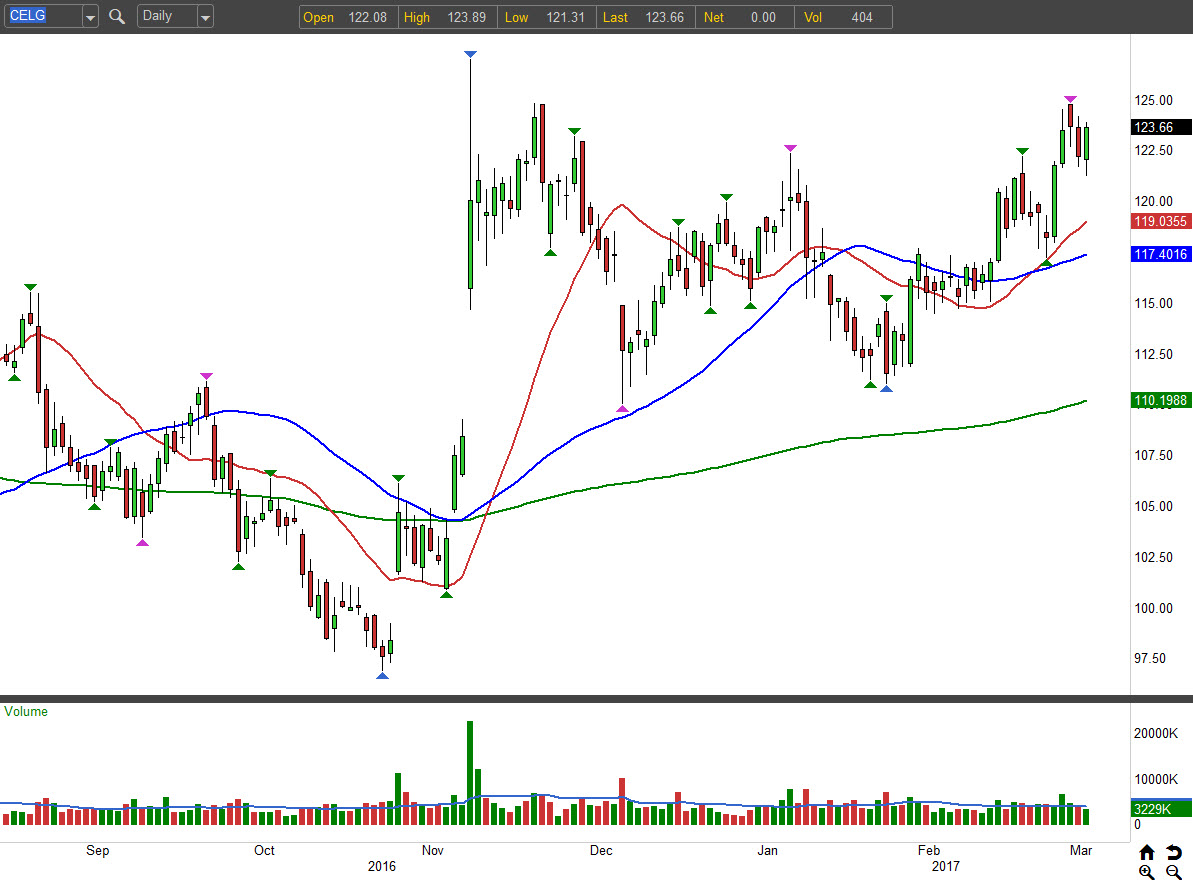The height and width of the screenshot is (882, 1193).
Task: Click the 125.00 price axis label
Action: 1153,100
